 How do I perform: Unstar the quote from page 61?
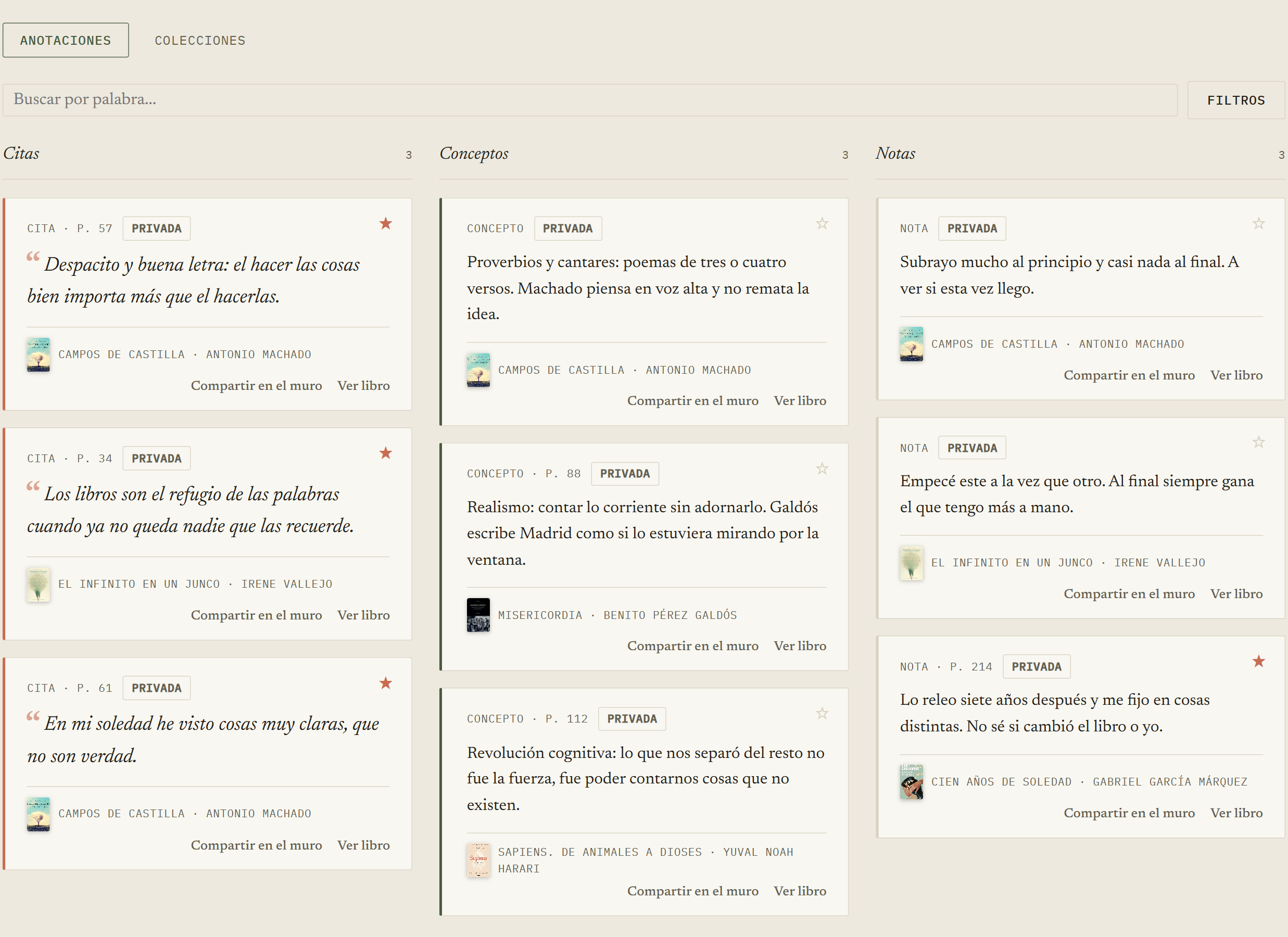tap(386, 683)
